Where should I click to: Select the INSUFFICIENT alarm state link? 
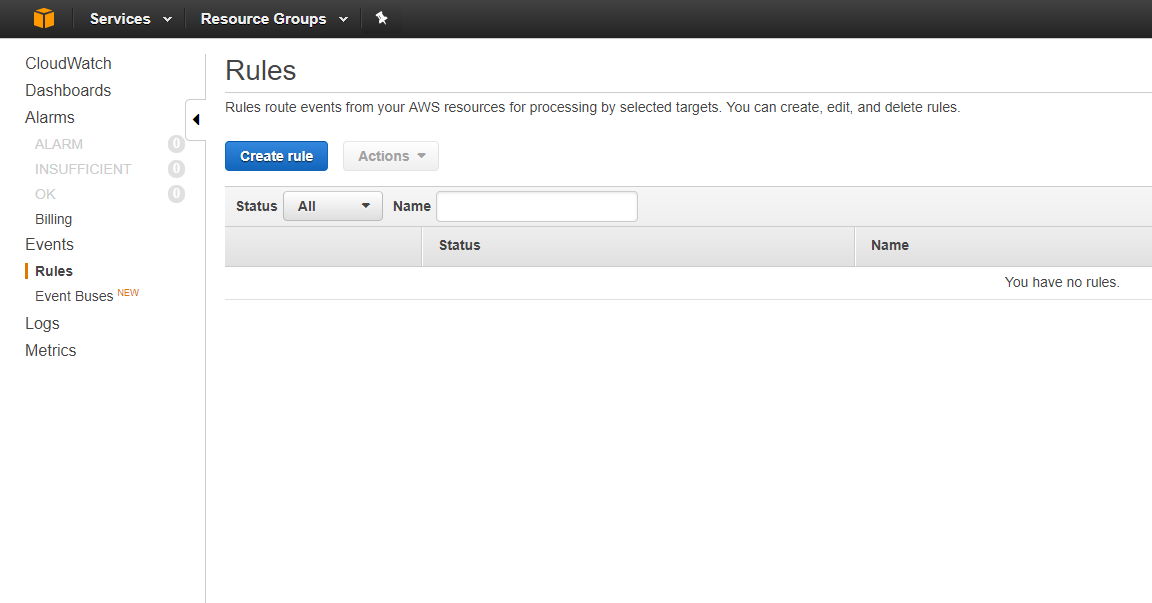[x=83, y=170]
